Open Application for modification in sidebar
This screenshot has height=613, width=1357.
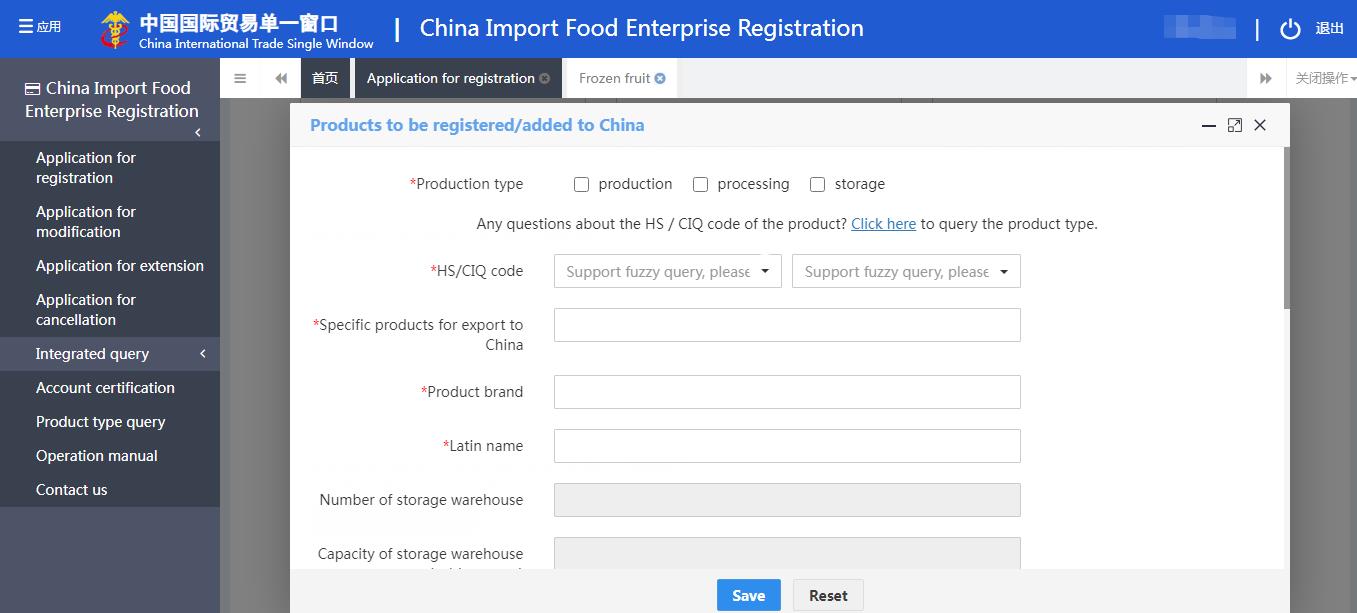tap(86, 222)
